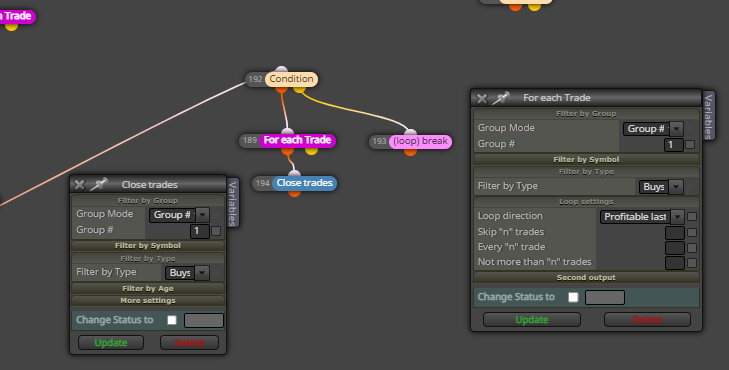Pin the For each Trade panel

501,98
